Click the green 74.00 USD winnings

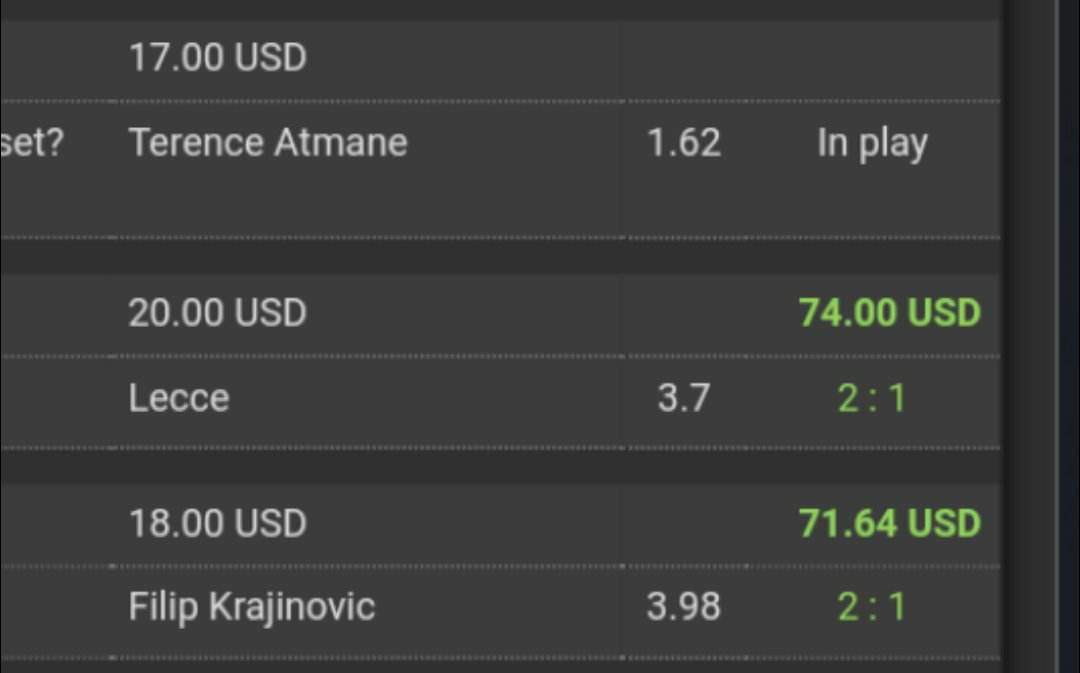pyautogui.click(x=889, y=313)
